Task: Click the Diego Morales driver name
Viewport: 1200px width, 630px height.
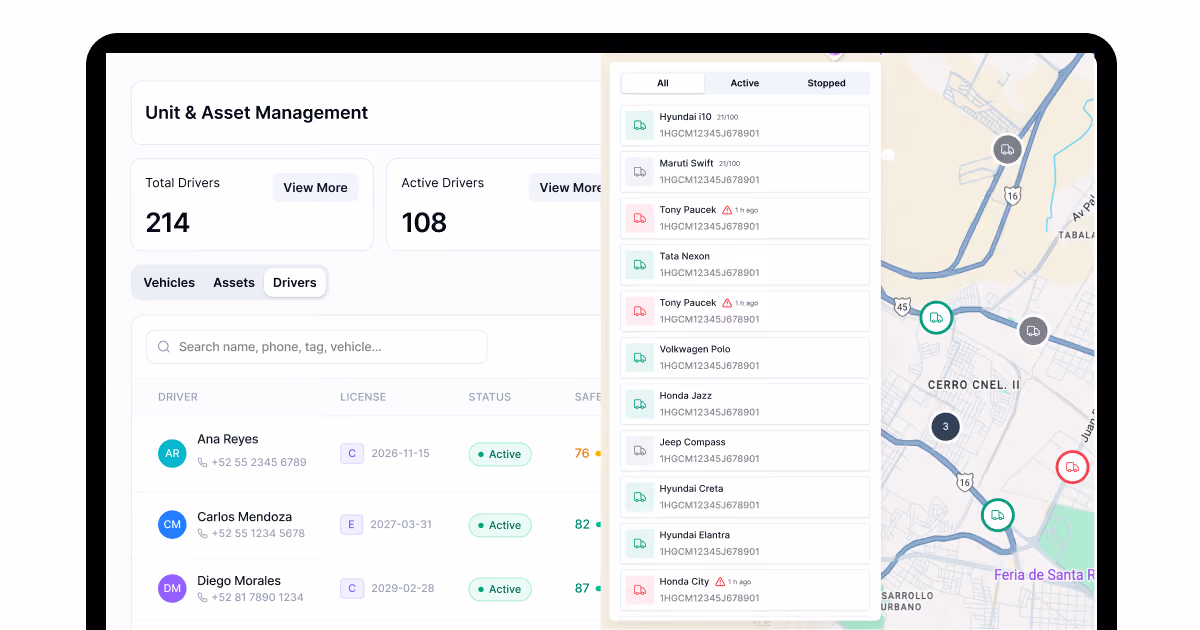Action: pos(239,581)
